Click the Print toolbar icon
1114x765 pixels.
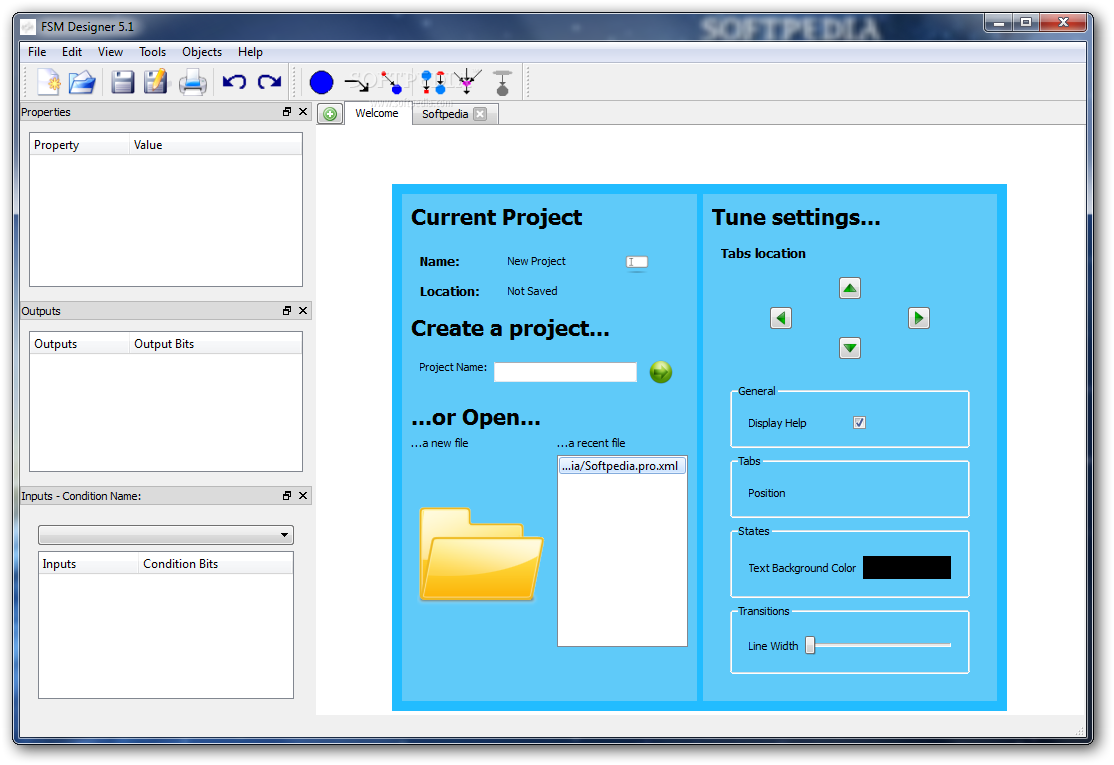point(192,83)
